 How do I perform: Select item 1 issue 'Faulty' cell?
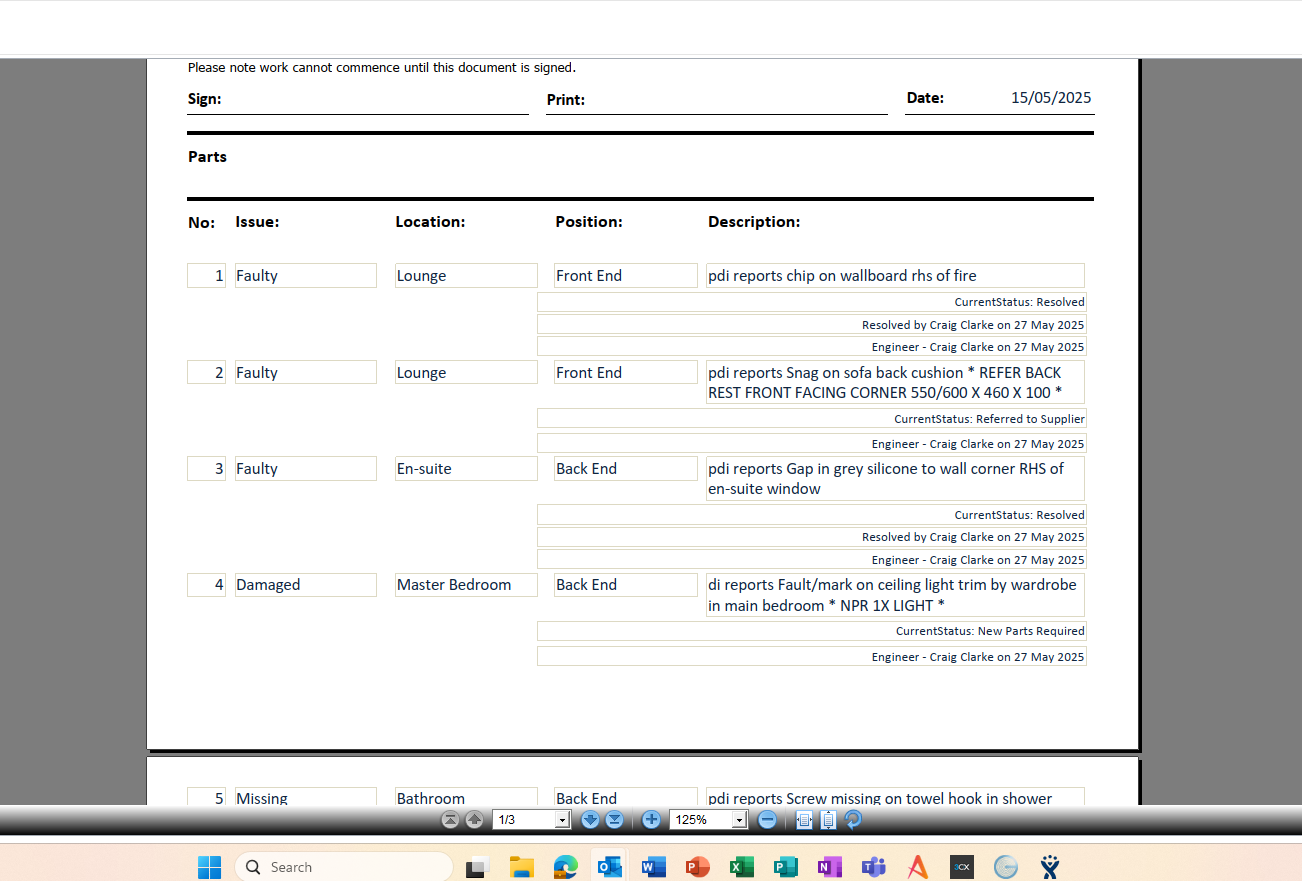point(305,276)
